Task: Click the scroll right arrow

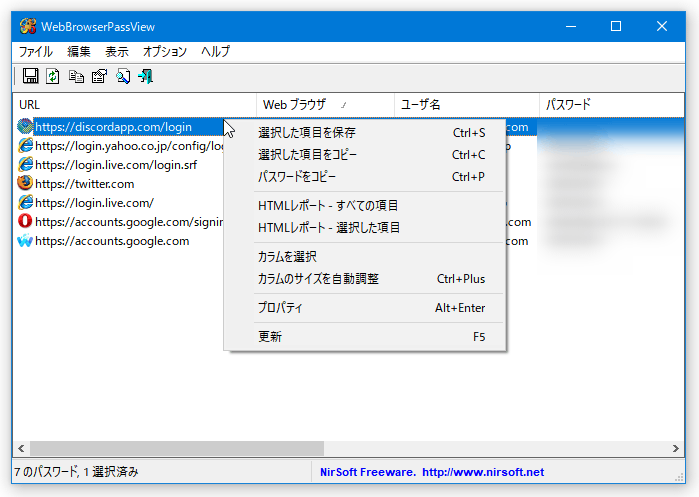Action: coord(676,448)
